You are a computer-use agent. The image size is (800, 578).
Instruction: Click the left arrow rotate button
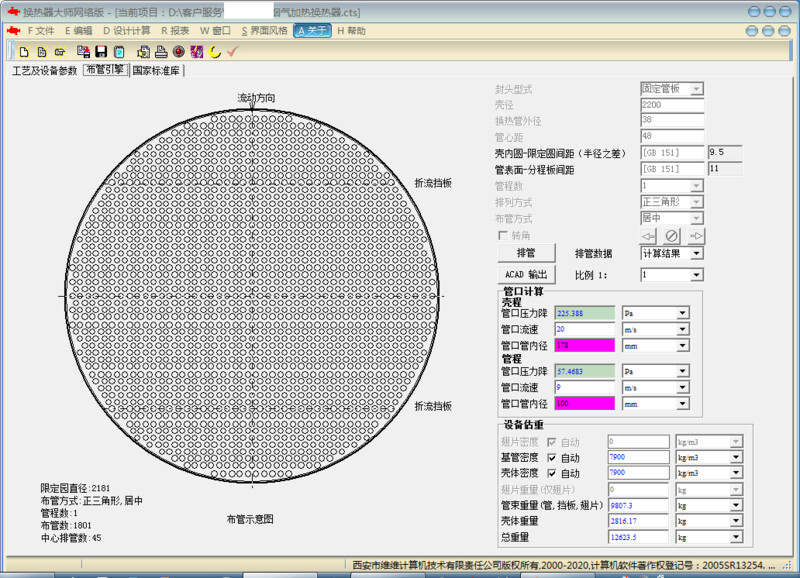[648, 236]
